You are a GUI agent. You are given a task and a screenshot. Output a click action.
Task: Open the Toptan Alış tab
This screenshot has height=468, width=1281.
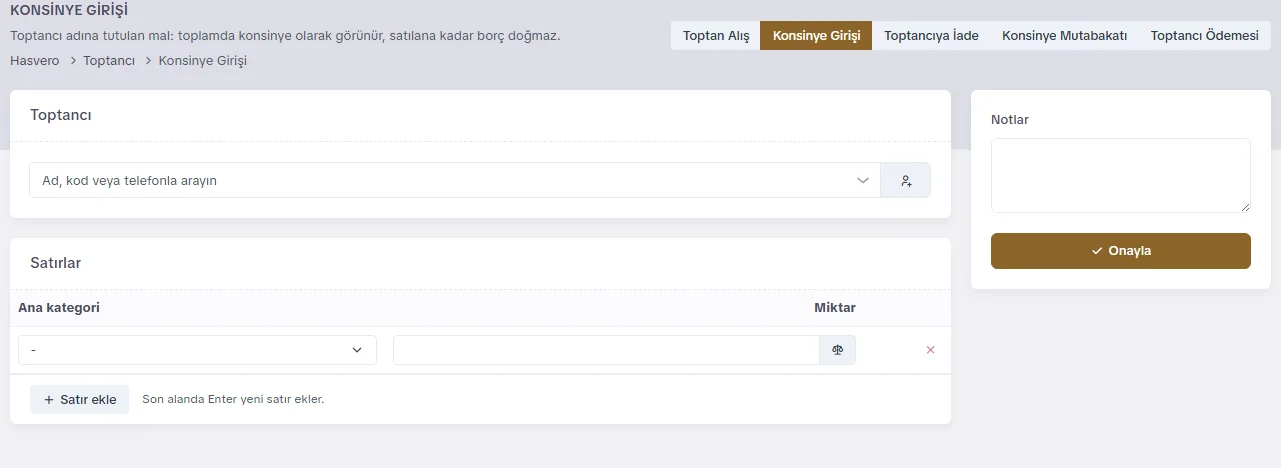(x=716, y=36)
